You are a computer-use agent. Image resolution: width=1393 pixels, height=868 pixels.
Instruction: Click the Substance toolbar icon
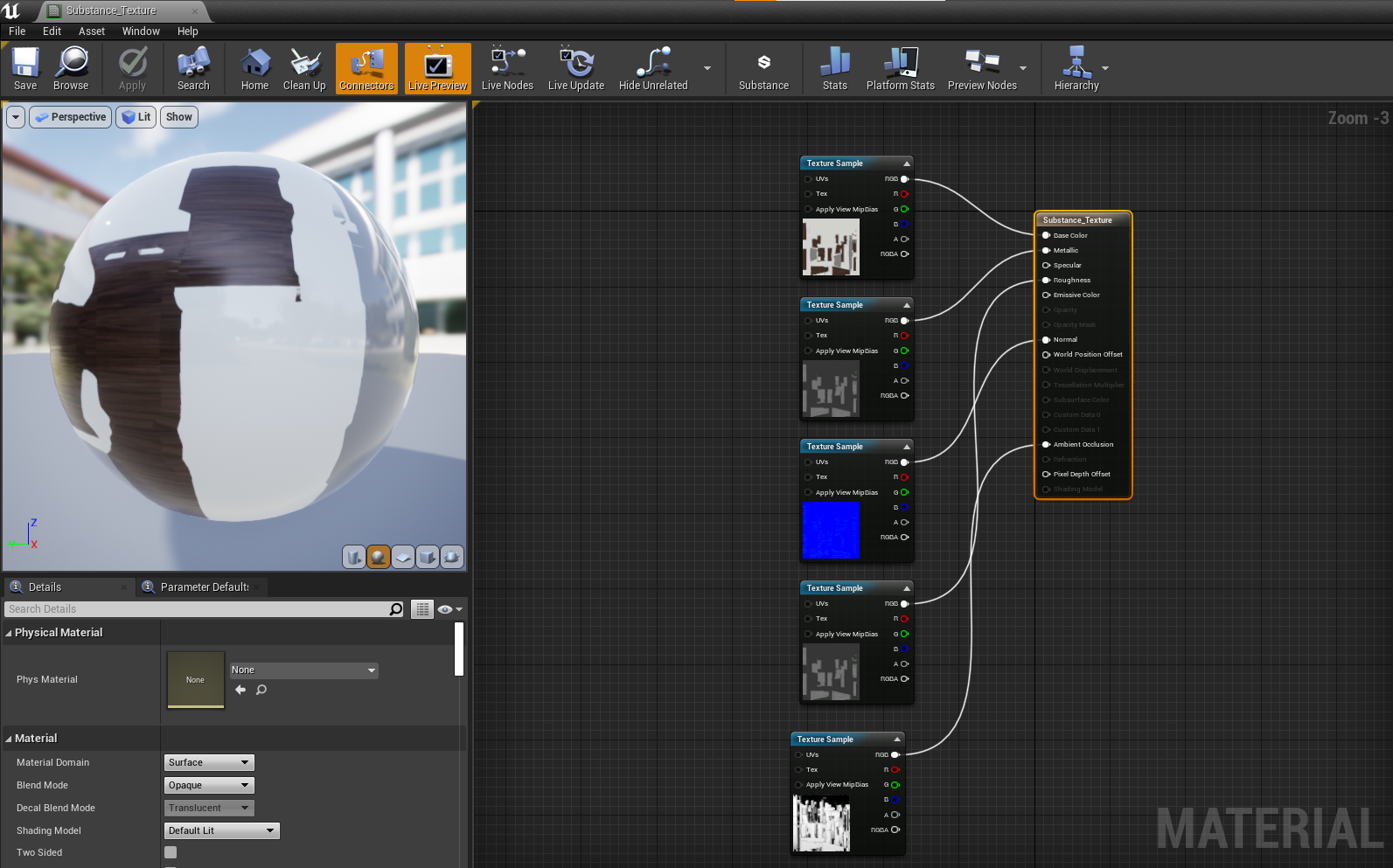763,69
